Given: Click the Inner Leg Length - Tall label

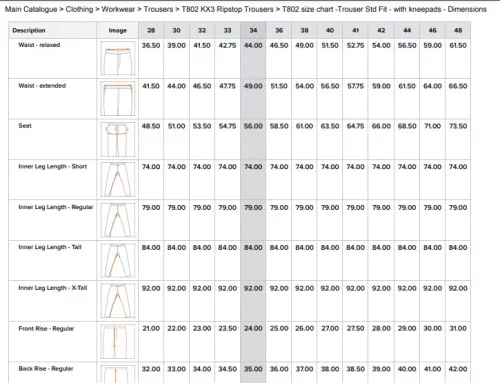Looking at the screenshot, I should pyautogui.click(x=50, y=247).
